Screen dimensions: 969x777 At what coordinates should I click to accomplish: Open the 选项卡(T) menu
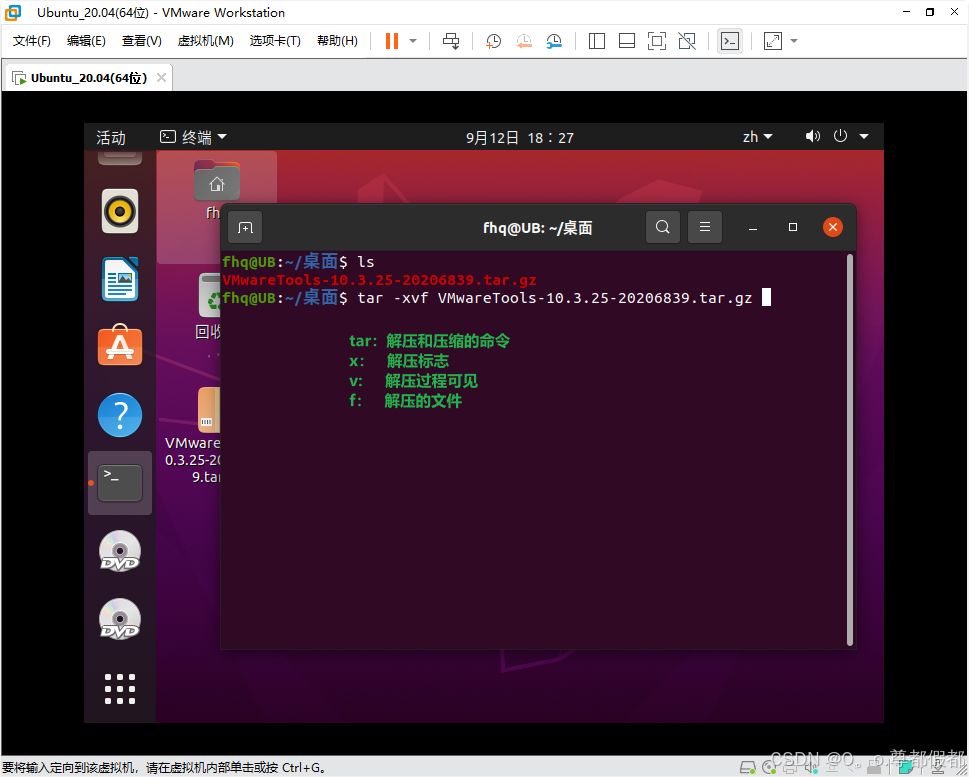[x=275, y=41]
